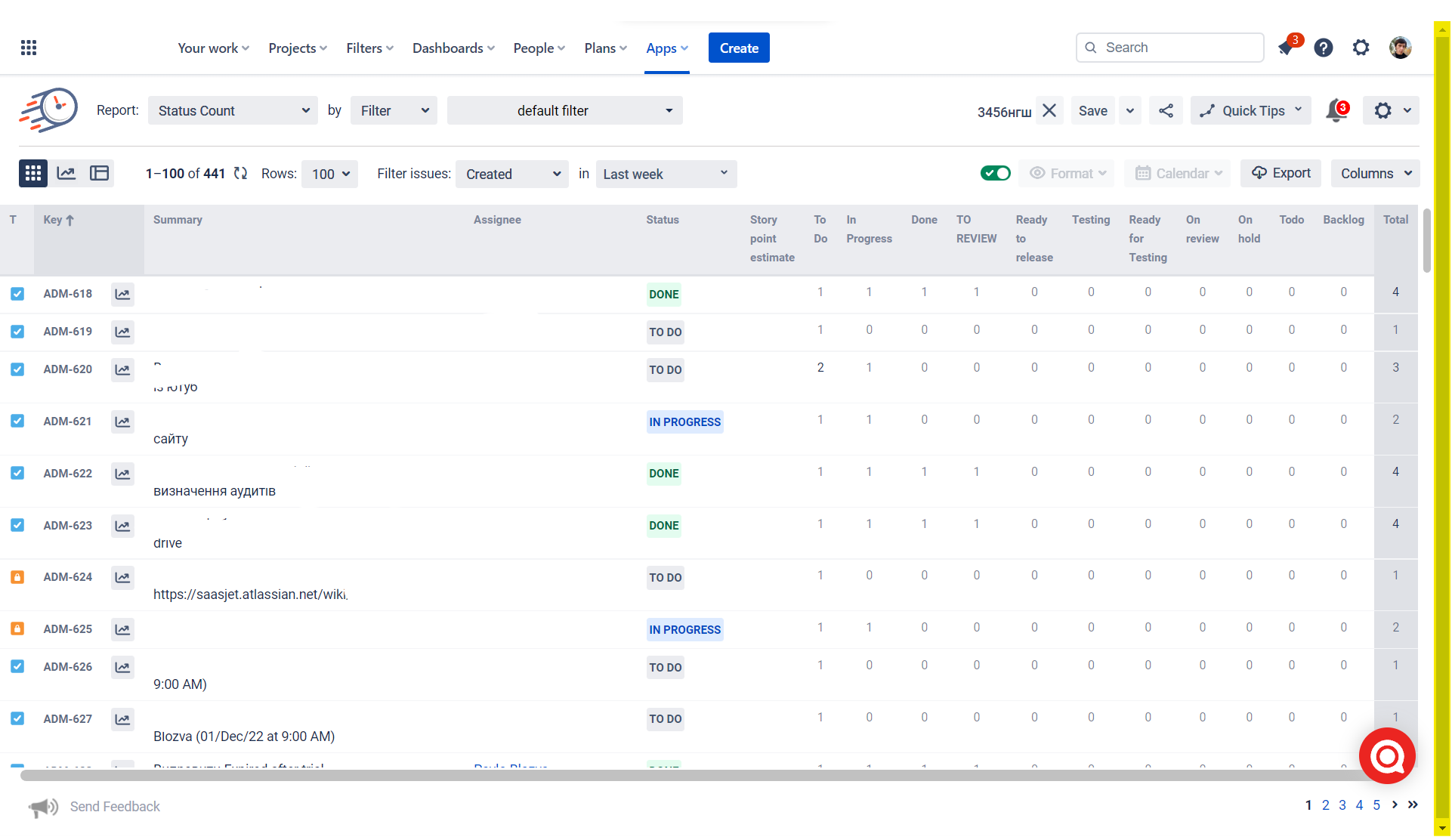This screenshot has height=840, width=1452.
Task: Change Rows per page dropdown 100
Action: [329, 174]
